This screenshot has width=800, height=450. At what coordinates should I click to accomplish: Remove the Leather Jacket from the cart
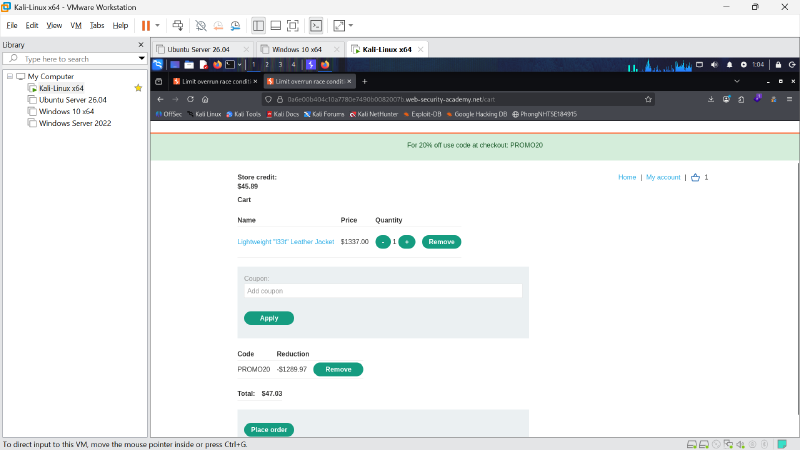coord(441,242)
